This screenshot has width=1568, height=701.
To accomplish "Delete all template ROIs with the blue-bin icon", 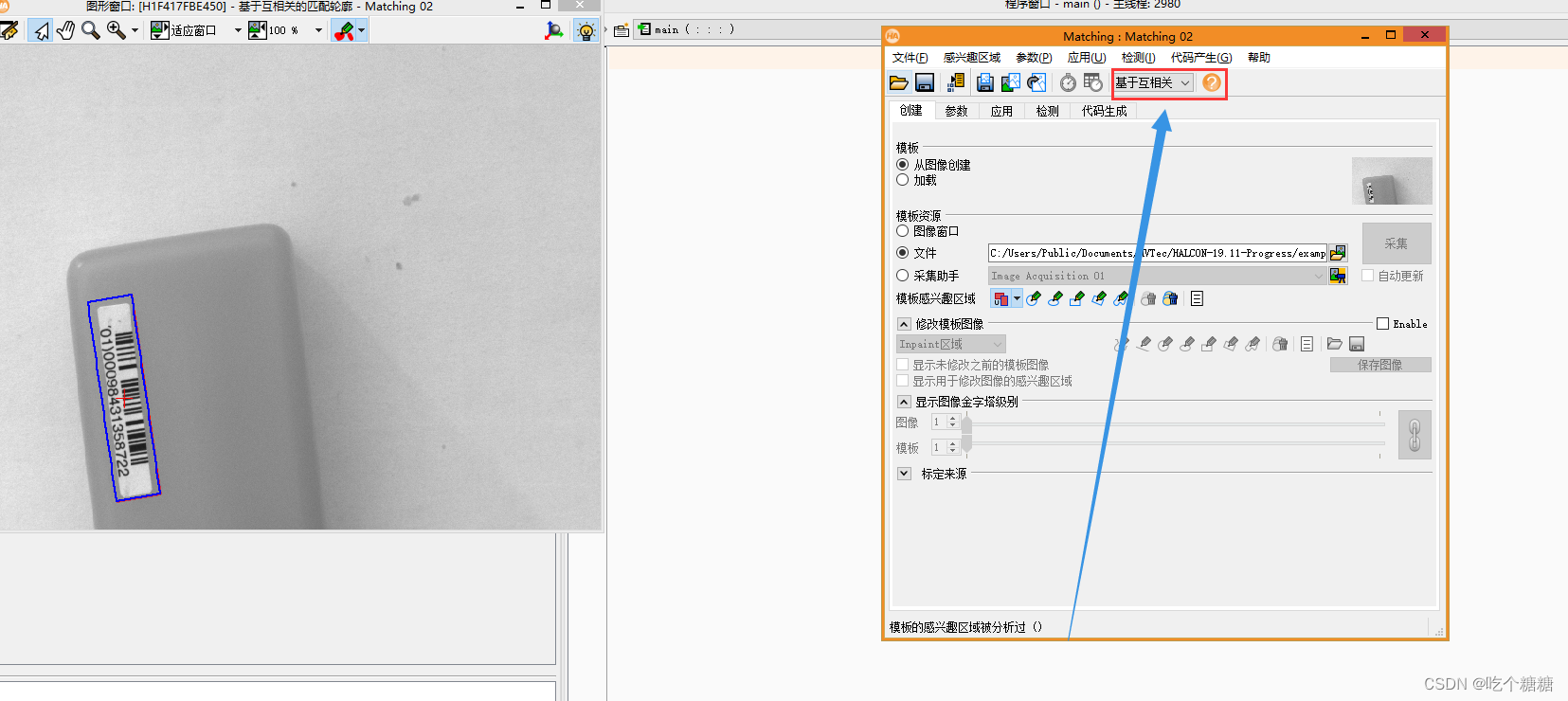I will (1171, 298).
